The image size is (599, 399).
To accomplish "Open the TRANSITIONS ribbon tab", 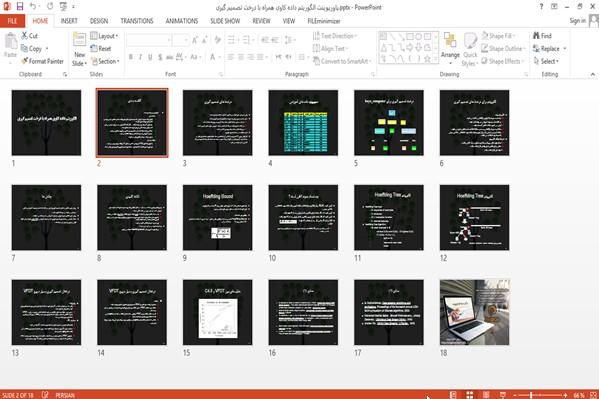I will pyautogui.click(x=137, y=21).
